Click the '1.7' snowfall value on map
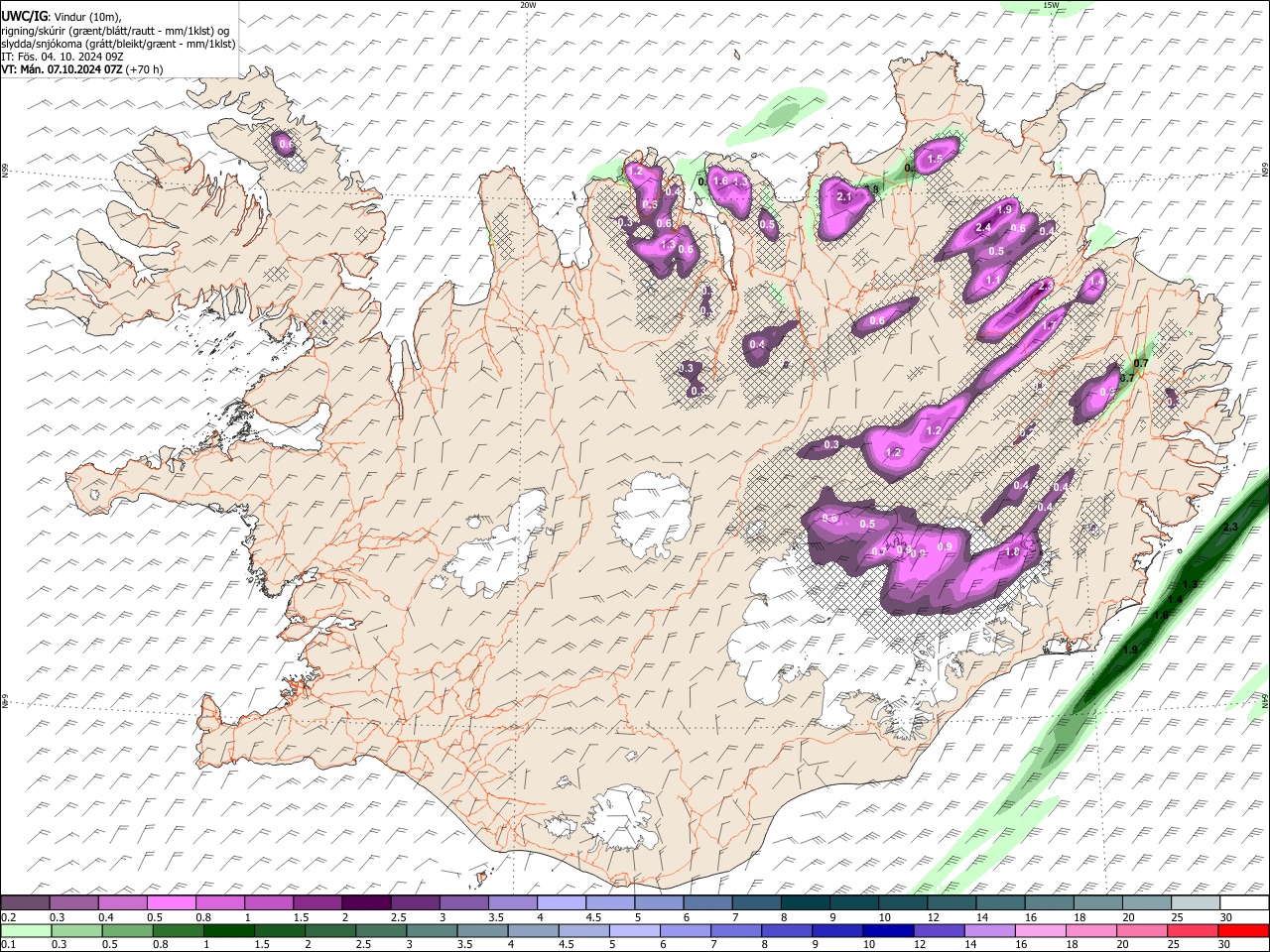 click(x=1049, y=325)
